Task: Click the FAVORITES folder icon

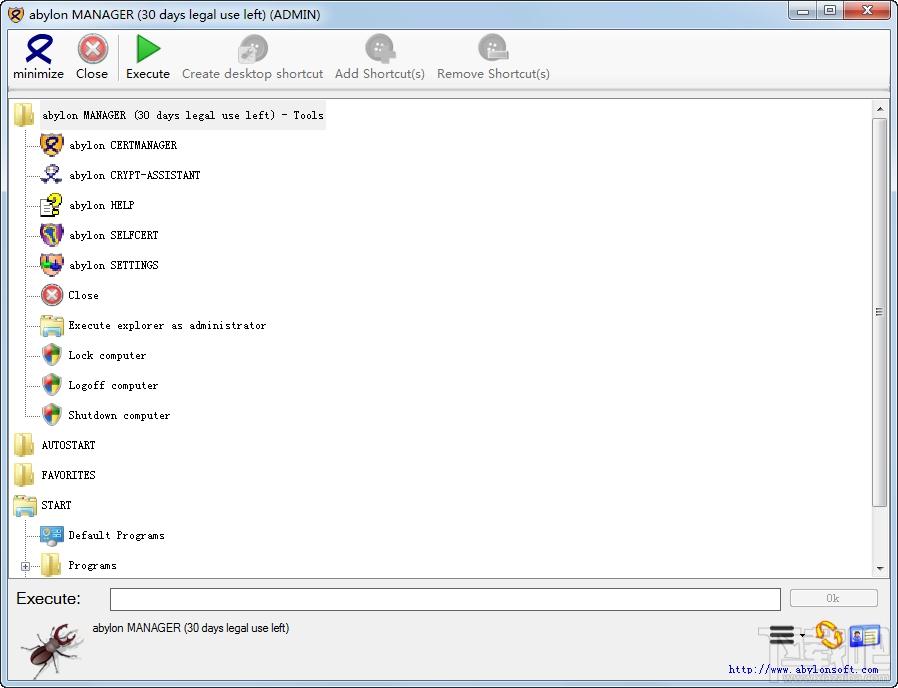Action: click(x=24, y=475)
